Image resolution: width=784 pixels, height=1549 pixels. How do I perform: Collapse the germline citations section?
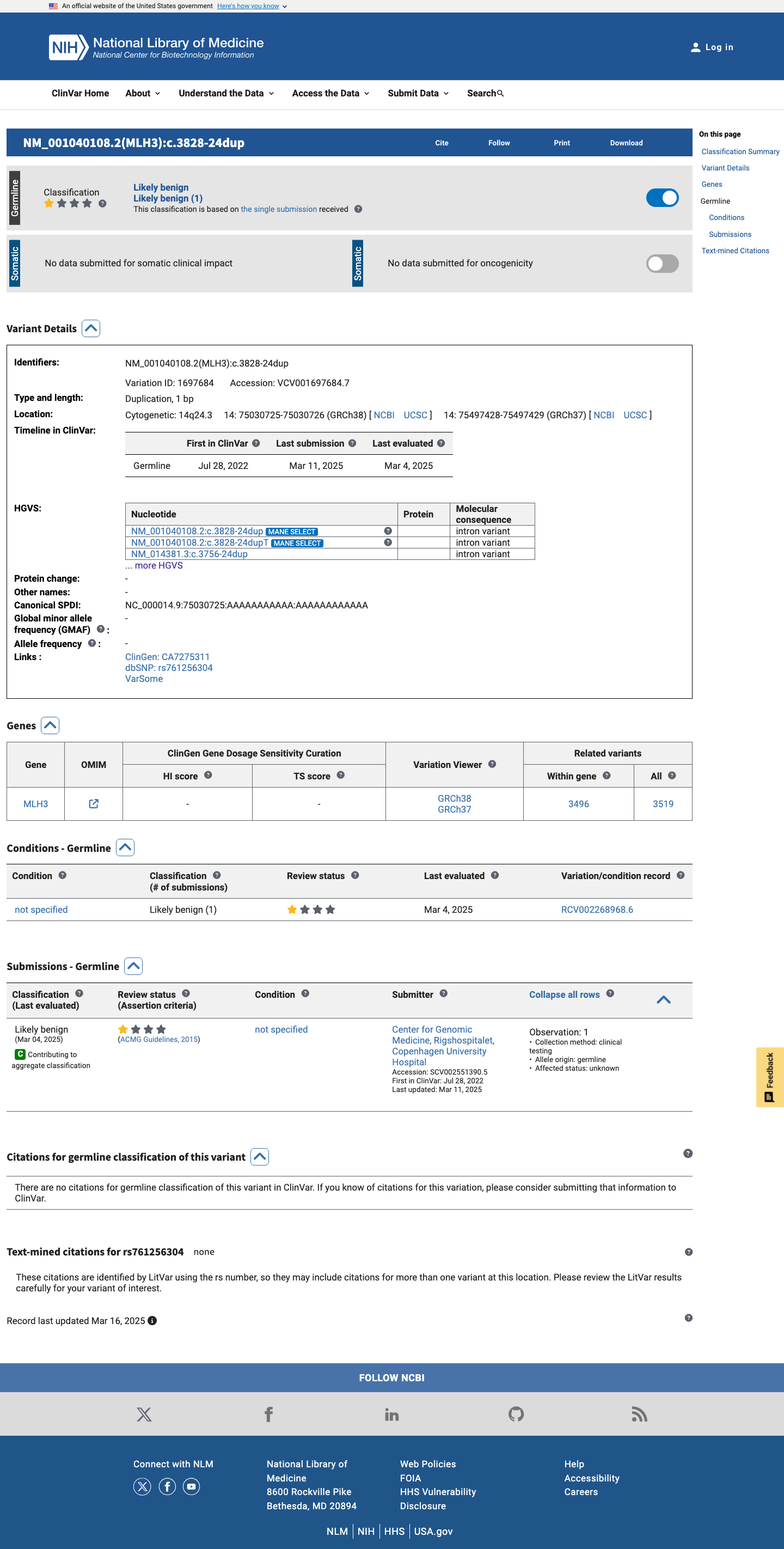pos(260,1157)
